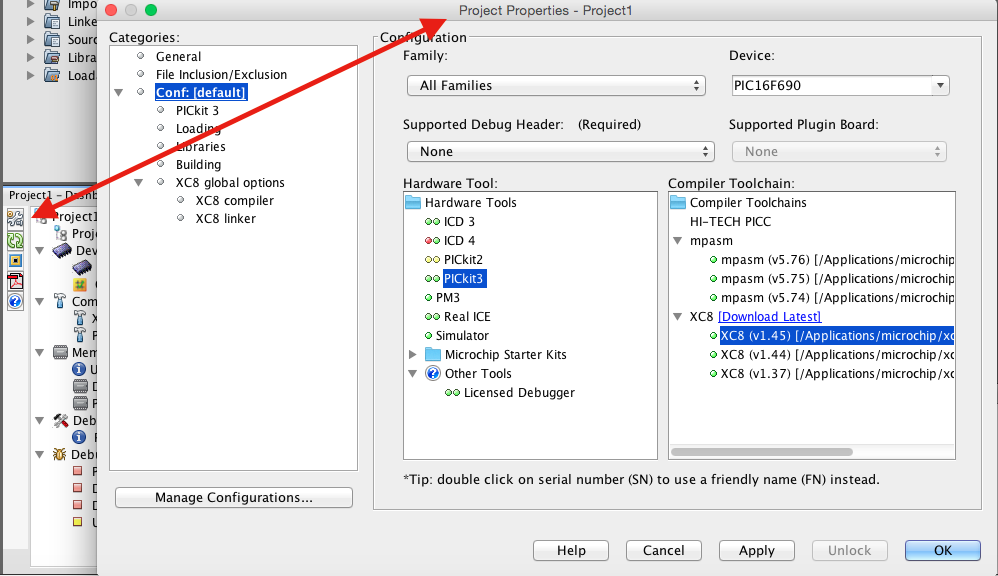Open the Family dropdown
The height and width of the screenshot is (576, 998).
[x=556, y=86]
